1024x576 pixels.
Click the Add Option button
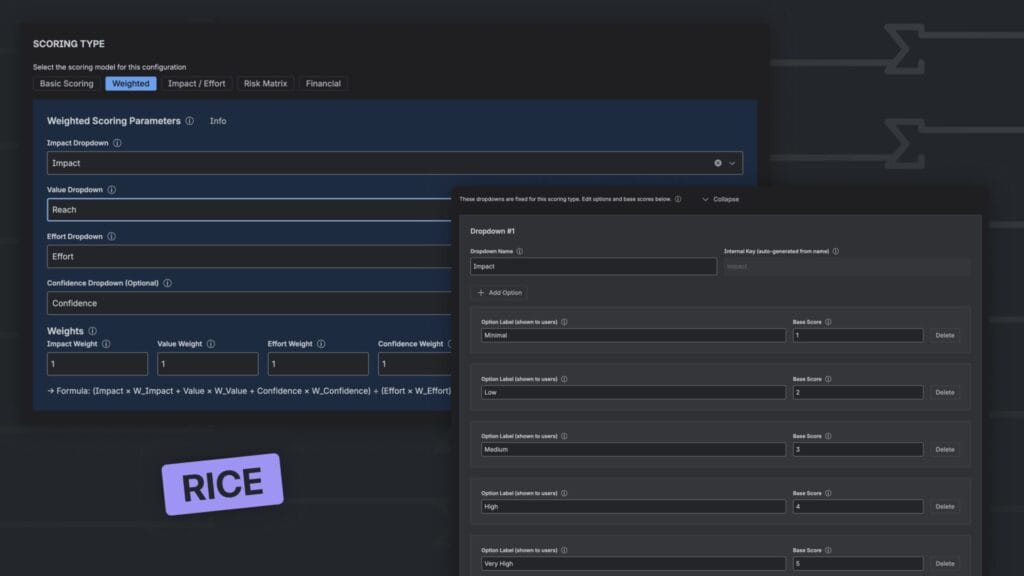coord(499,293)
